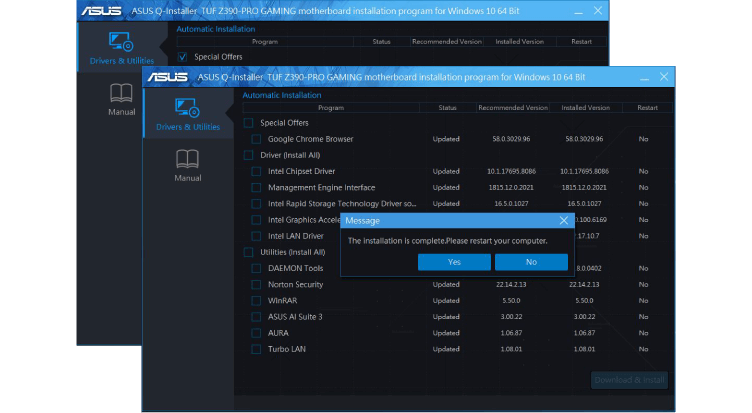Toggle Special Offers group checkbox in front window

tap(248, 123)
